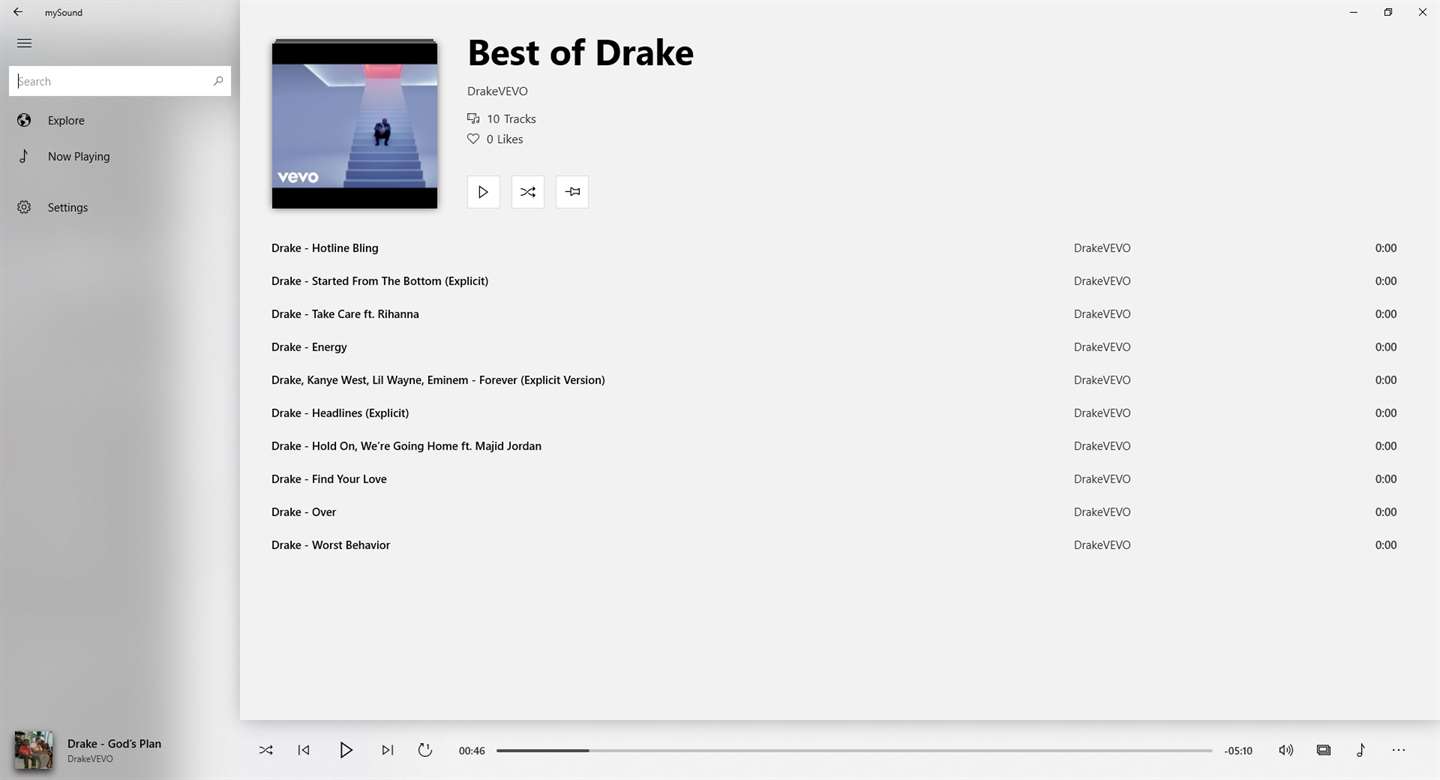Screen dimensions: 1440x780
Task: Toggle shuffle in the playback bar
Action: (x=266, y=750)
